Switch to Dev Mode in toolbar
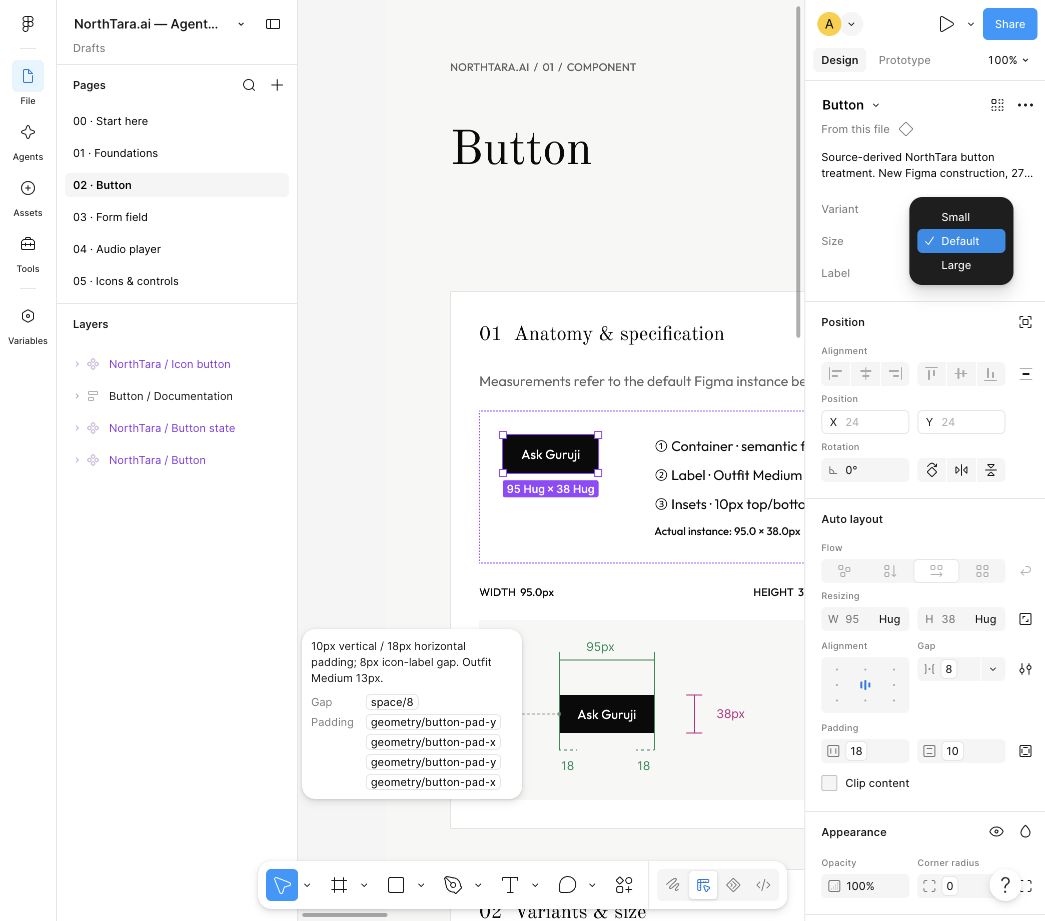The height and width of the screenshot is (921, 1045). coord(763,885)
